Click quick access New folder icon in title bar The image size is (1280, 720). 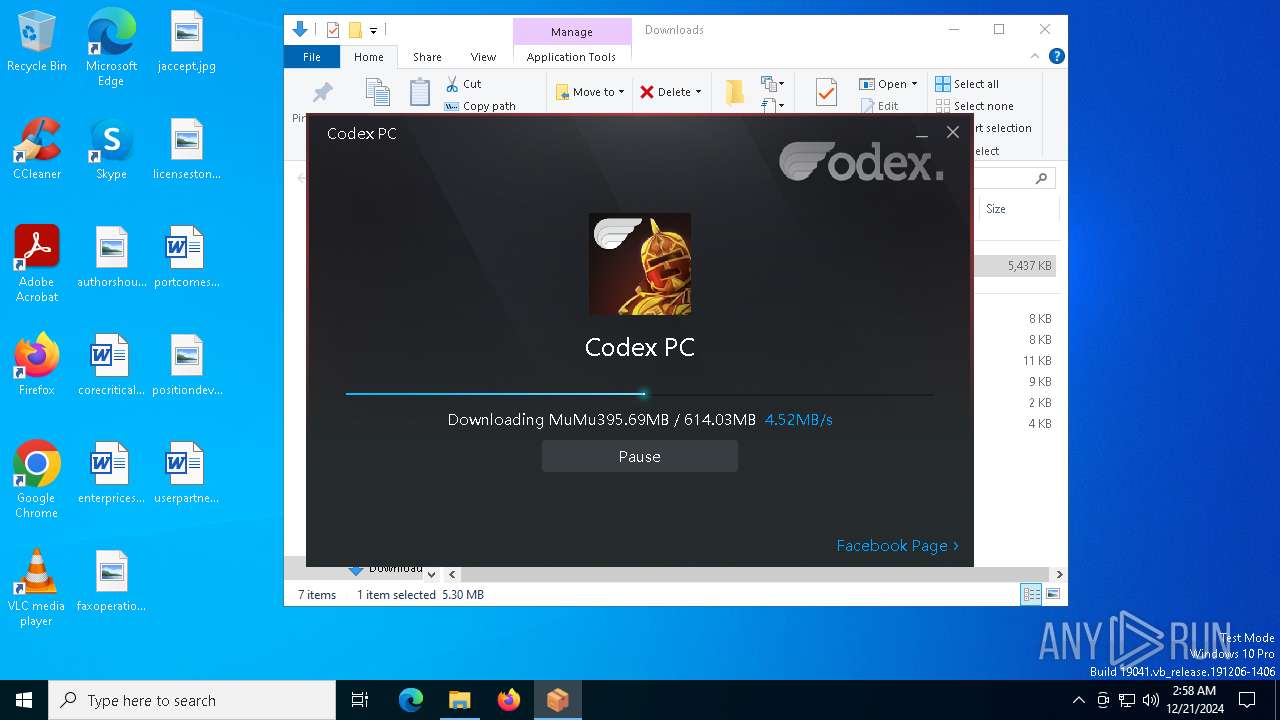tap(355, 30)
